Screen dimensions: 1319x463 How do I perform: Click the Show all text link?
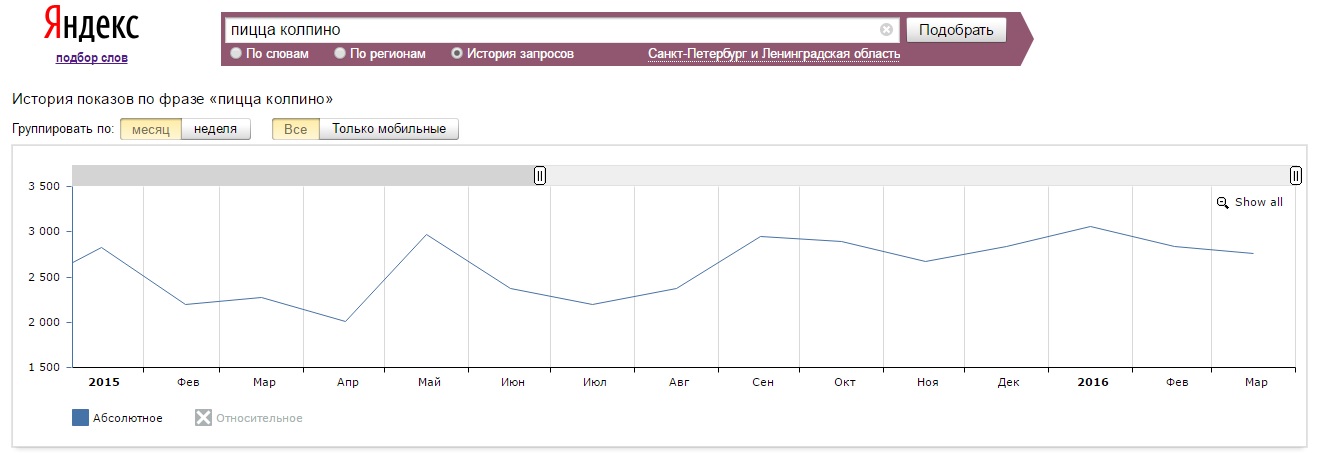[x=1259, y=202]
